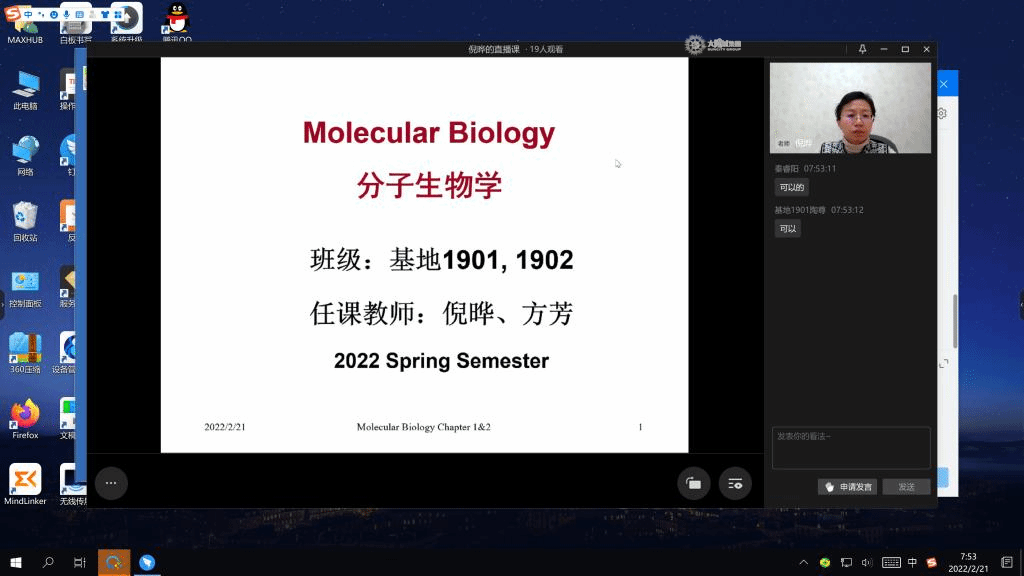Open the three-dots more options button
Viewport: 1024px width, 576px height.
pos(111,483)
